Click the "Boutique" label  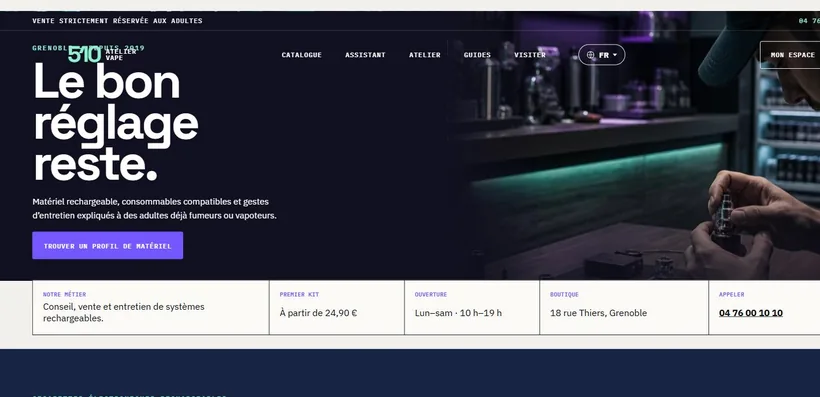tap(564, 294)
